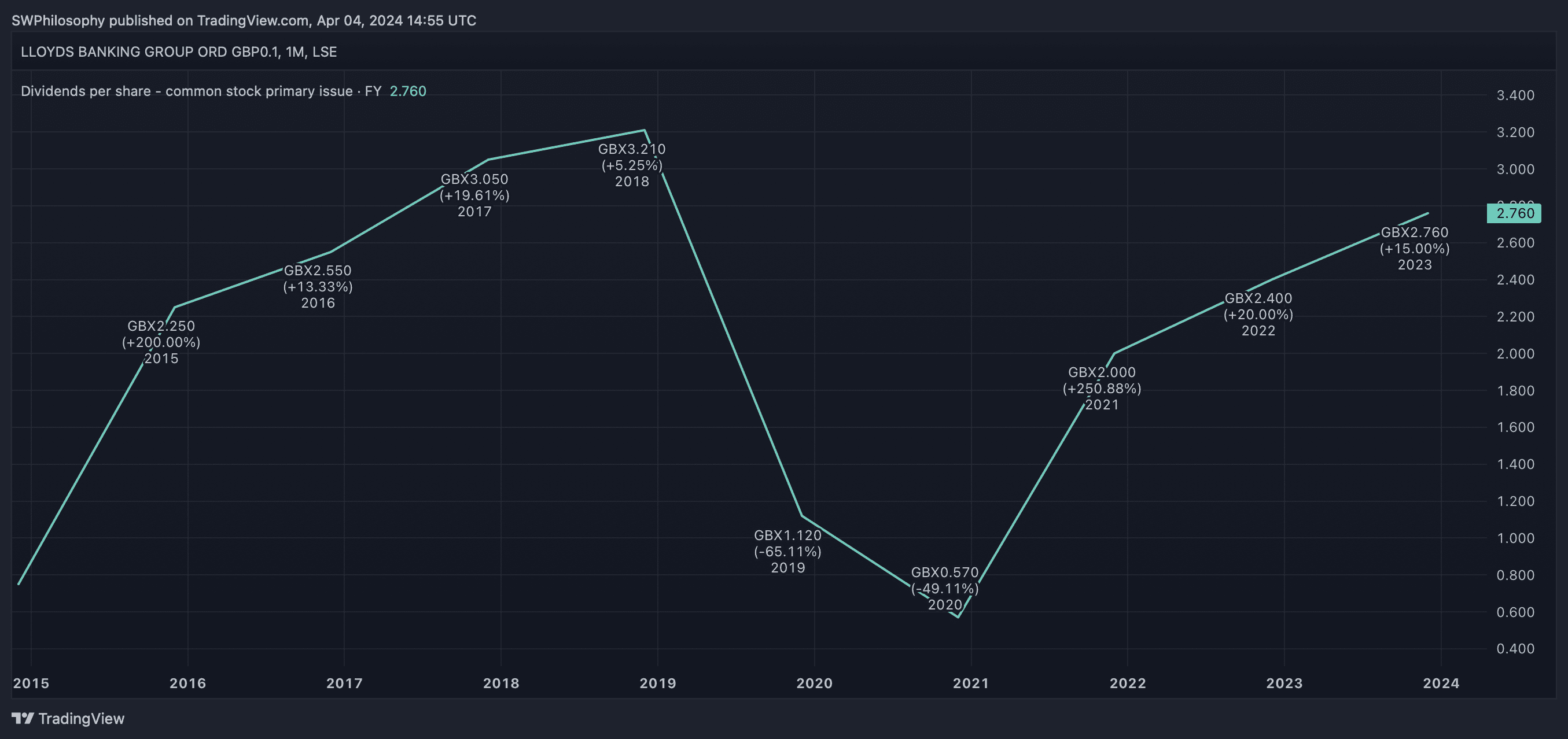This screenshot has width=1568, height=739.
Task: Click the indicator value 2.760 in the legend
Action: [408, 91]
